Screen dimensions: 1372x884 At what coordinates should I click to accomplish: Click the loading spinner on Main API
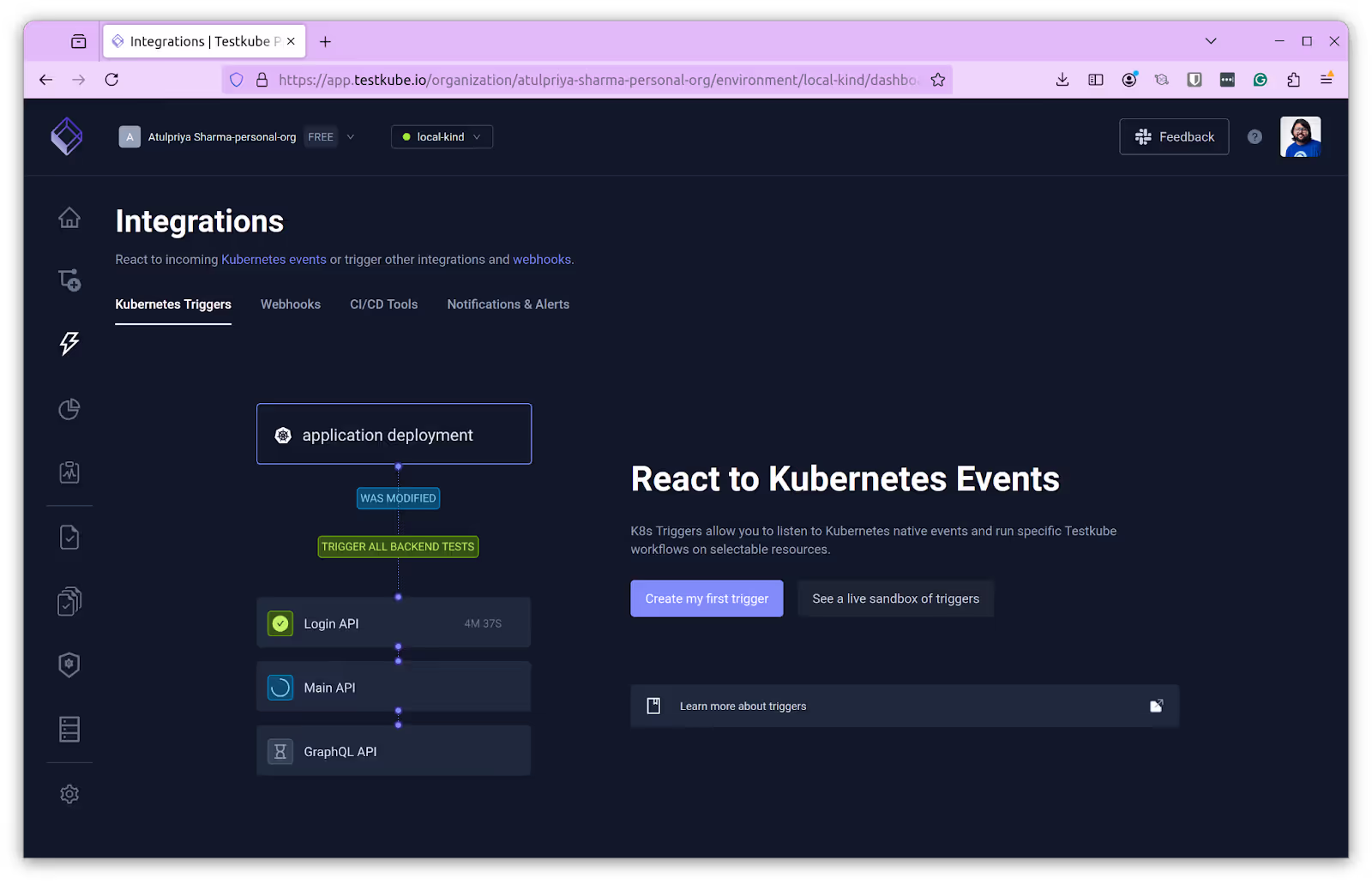tap(280, 688)
